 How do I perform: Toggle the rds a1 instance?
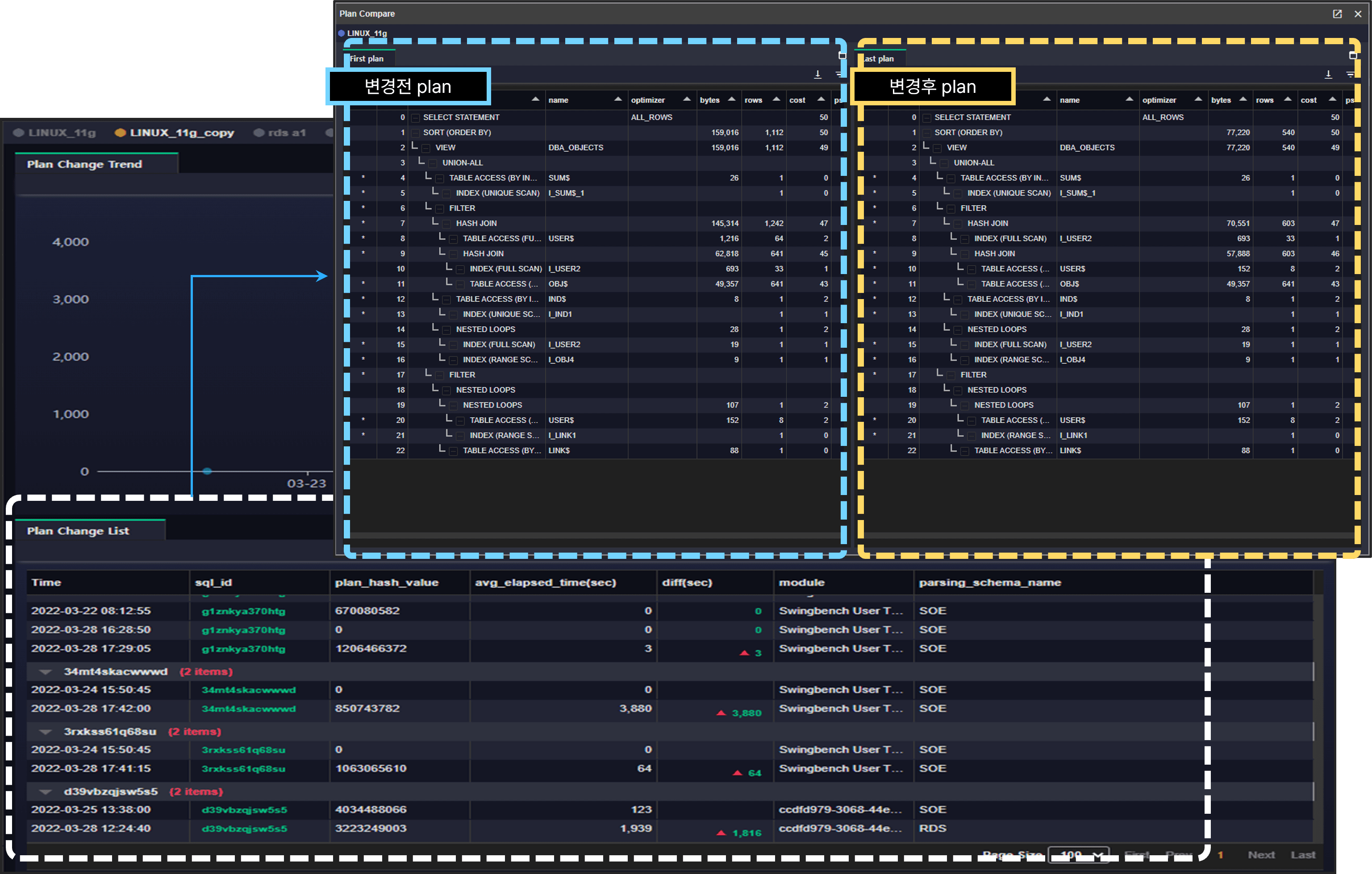[x=280, y=133]
